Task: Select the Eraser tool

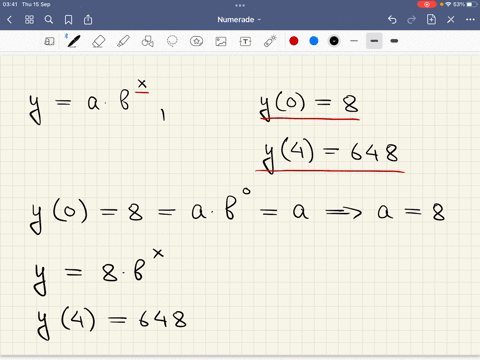Action: pos(98,41)
